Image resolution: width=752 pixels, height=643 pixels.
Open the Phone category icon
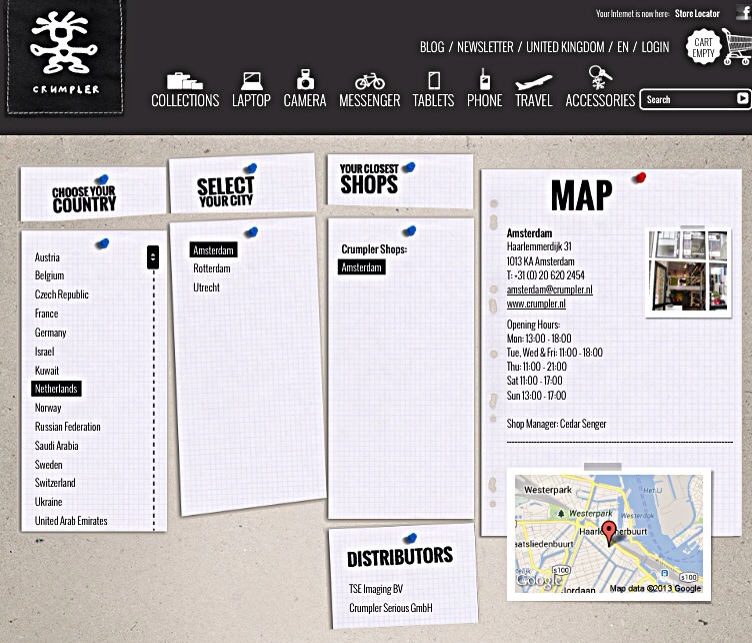point(484,79)
